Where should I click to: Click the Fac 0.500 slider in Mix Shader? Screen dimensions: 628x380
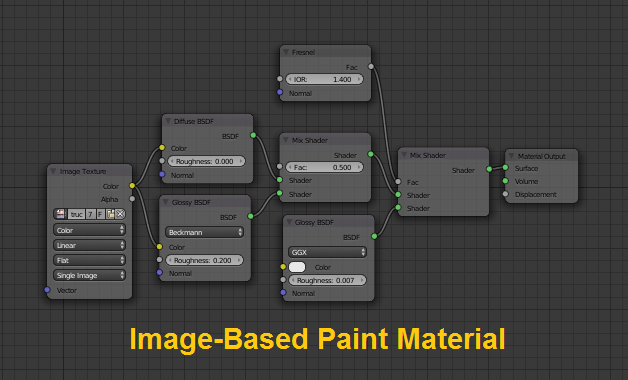324,167
